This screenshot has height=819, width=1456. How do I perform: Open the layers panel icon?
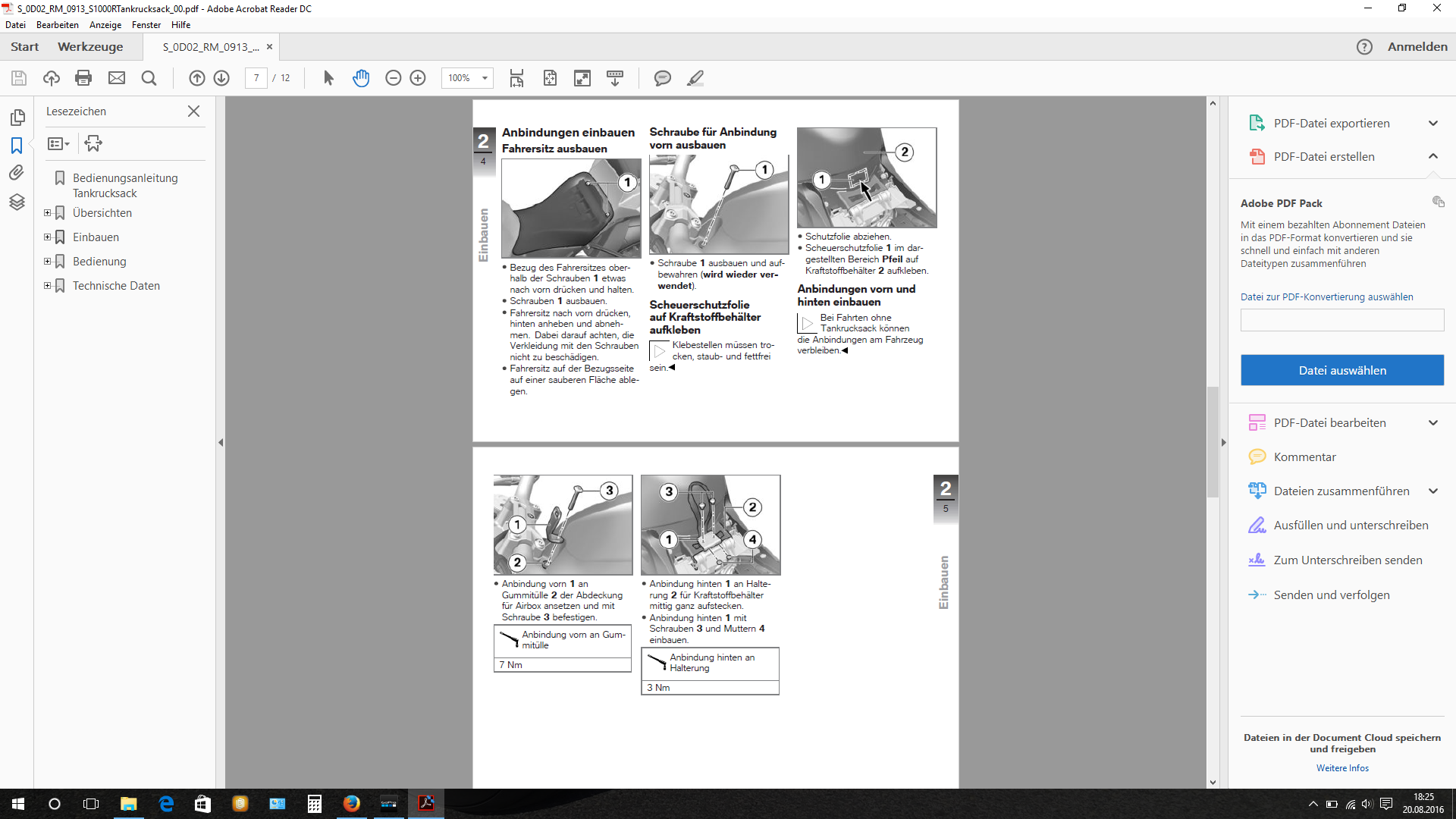click(17, 202)
